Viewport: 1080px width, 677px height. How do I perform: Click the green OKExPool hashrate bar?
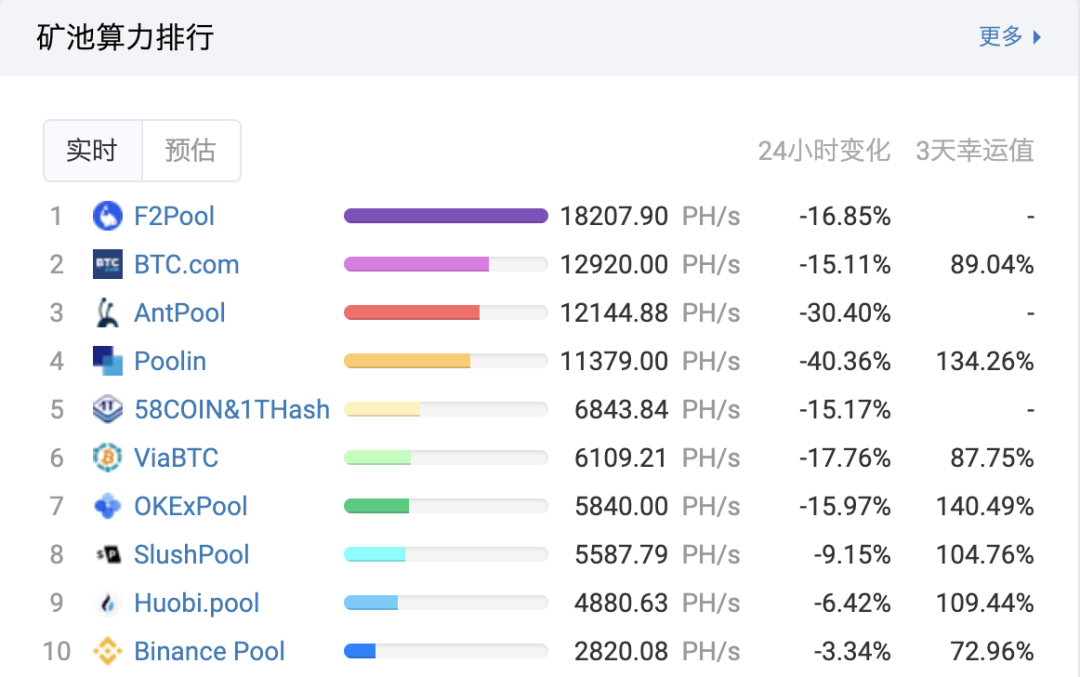376,506
